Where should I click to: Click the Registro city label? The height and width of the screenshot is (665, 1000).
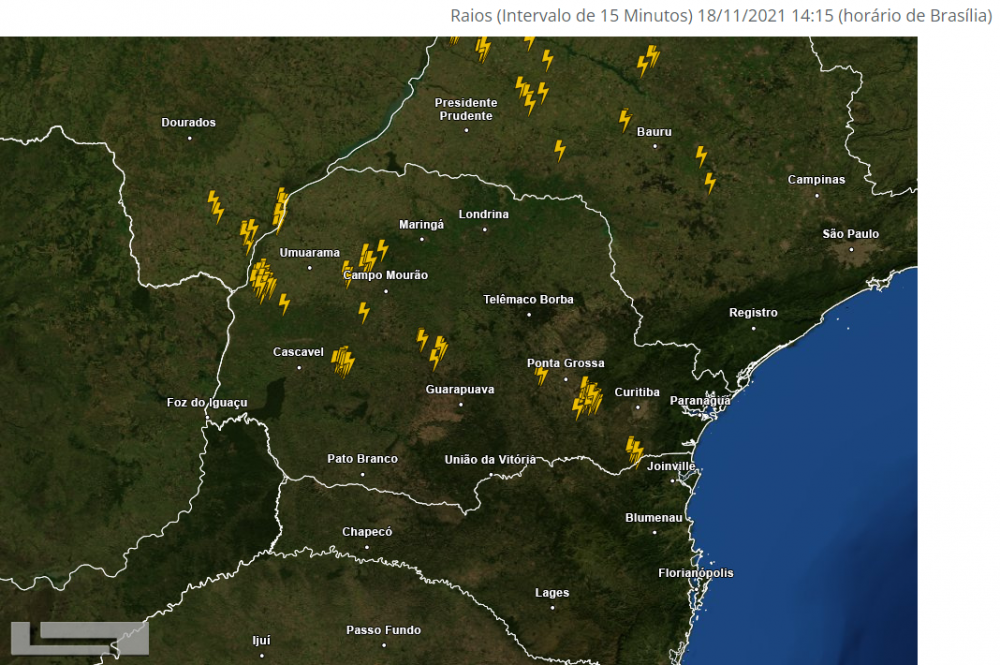click(753, 313)
